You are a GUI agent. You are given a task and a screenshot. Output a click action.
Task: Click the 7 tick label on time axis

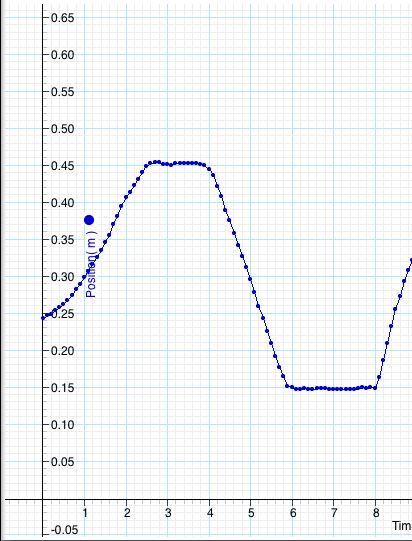[x=334, y=513]
